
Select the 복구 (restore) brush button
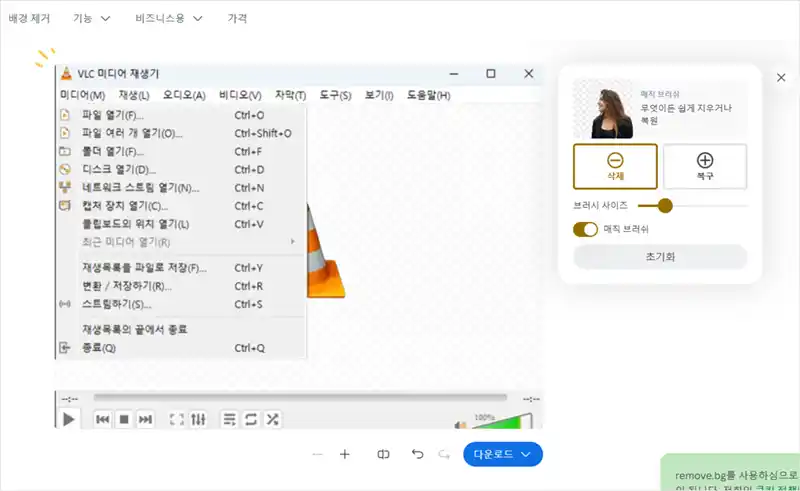point(705,166)
